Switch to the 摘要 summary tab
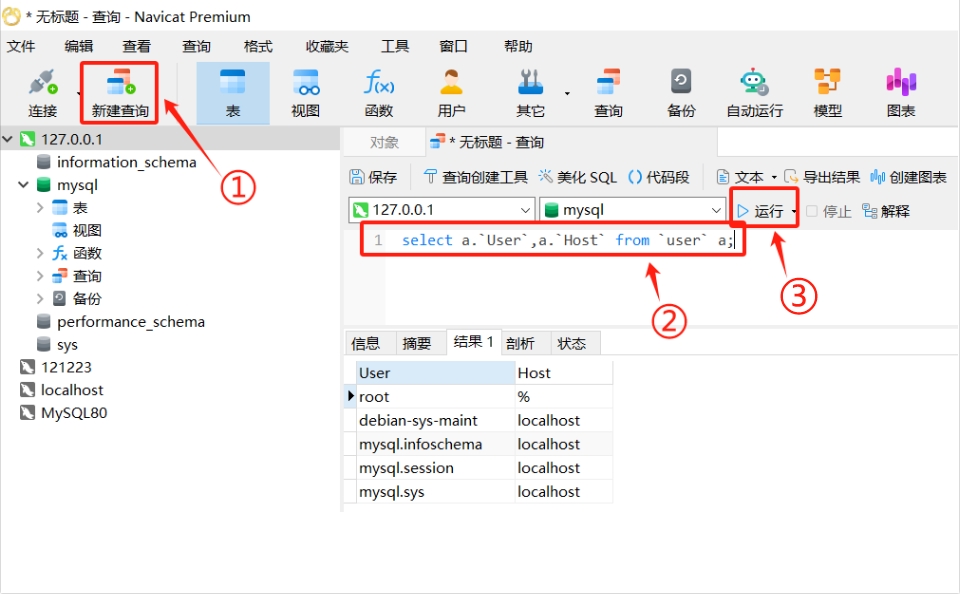This screenshot has height=594, width=960. (x=416, y=344)
